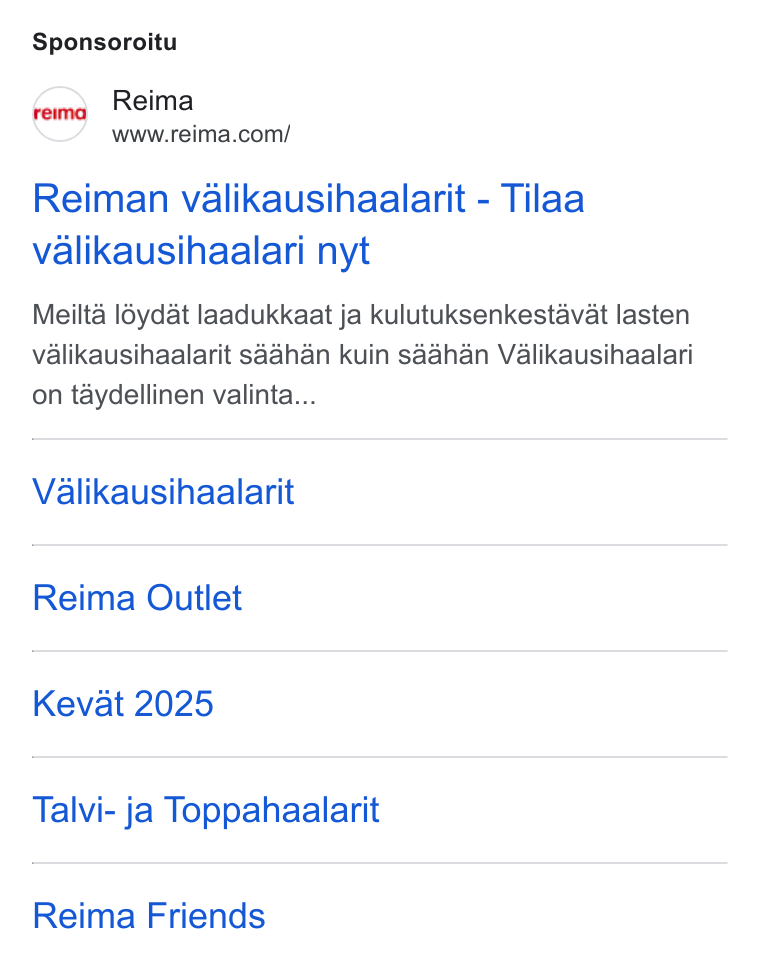The height and width of the screenshot is (968, 760).
Task: Click the round Reima logo icon
Action: click(x=60, y=114)
